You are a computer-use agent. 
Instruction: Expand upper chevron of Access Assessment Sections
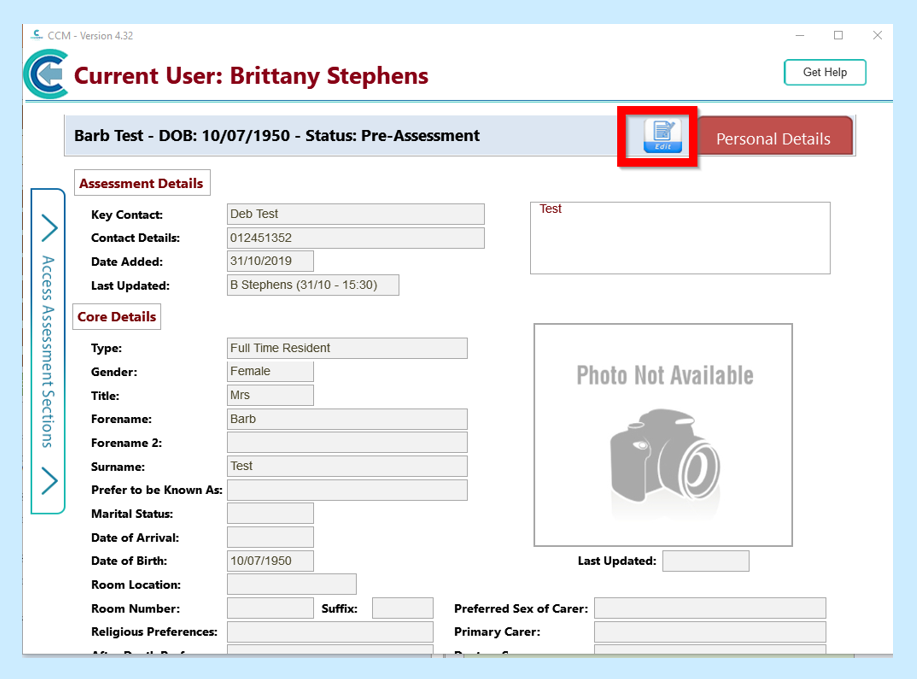tap(49, 228)
